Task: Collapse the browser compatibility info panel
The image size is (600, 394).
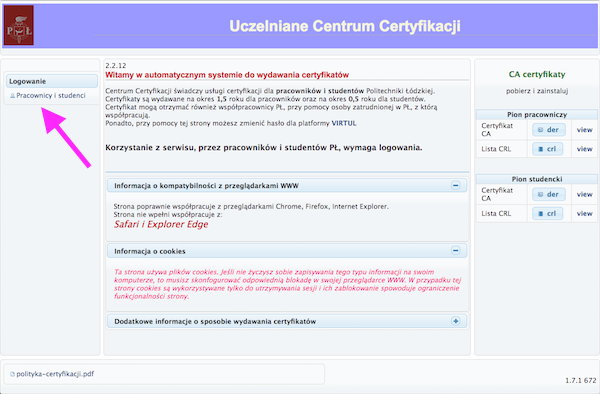Action: (455, 186)
